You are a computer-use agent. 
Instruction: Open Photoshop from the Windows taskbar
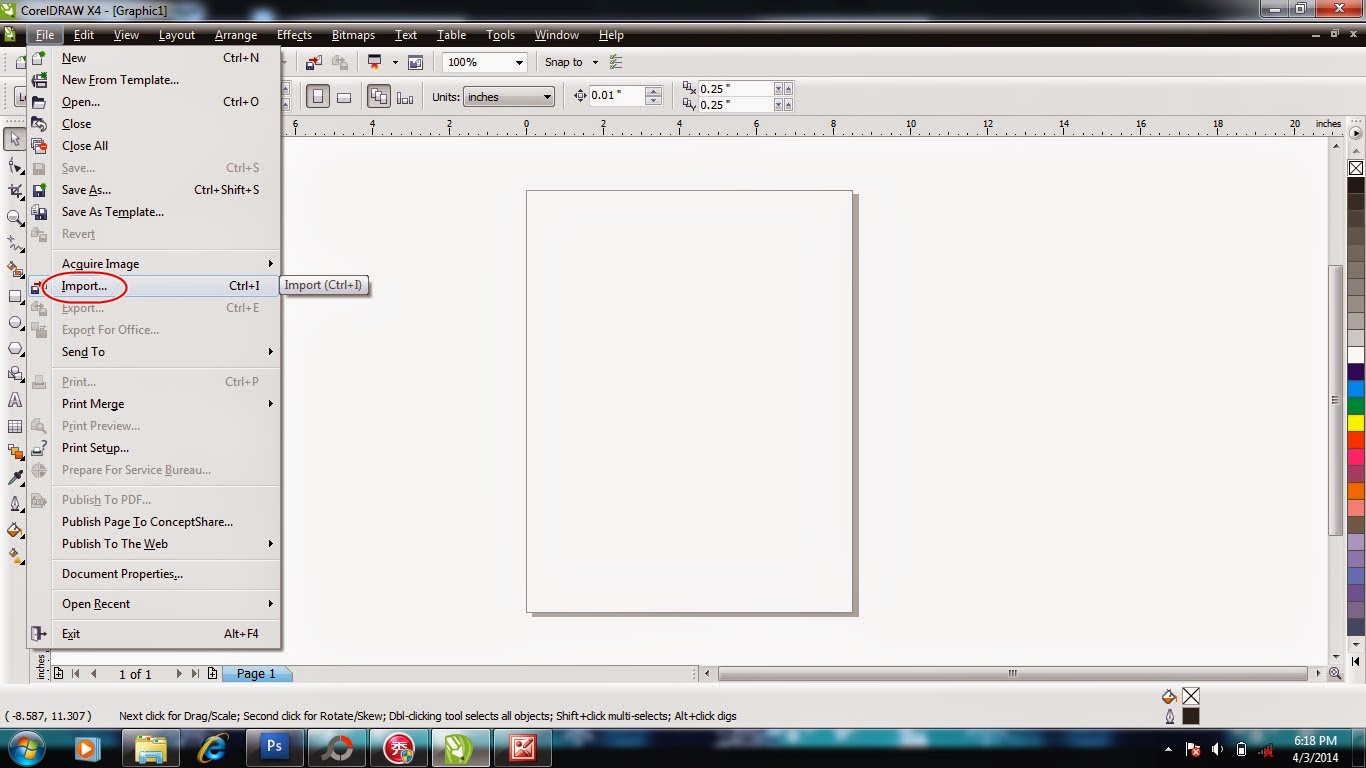point(273,747)
